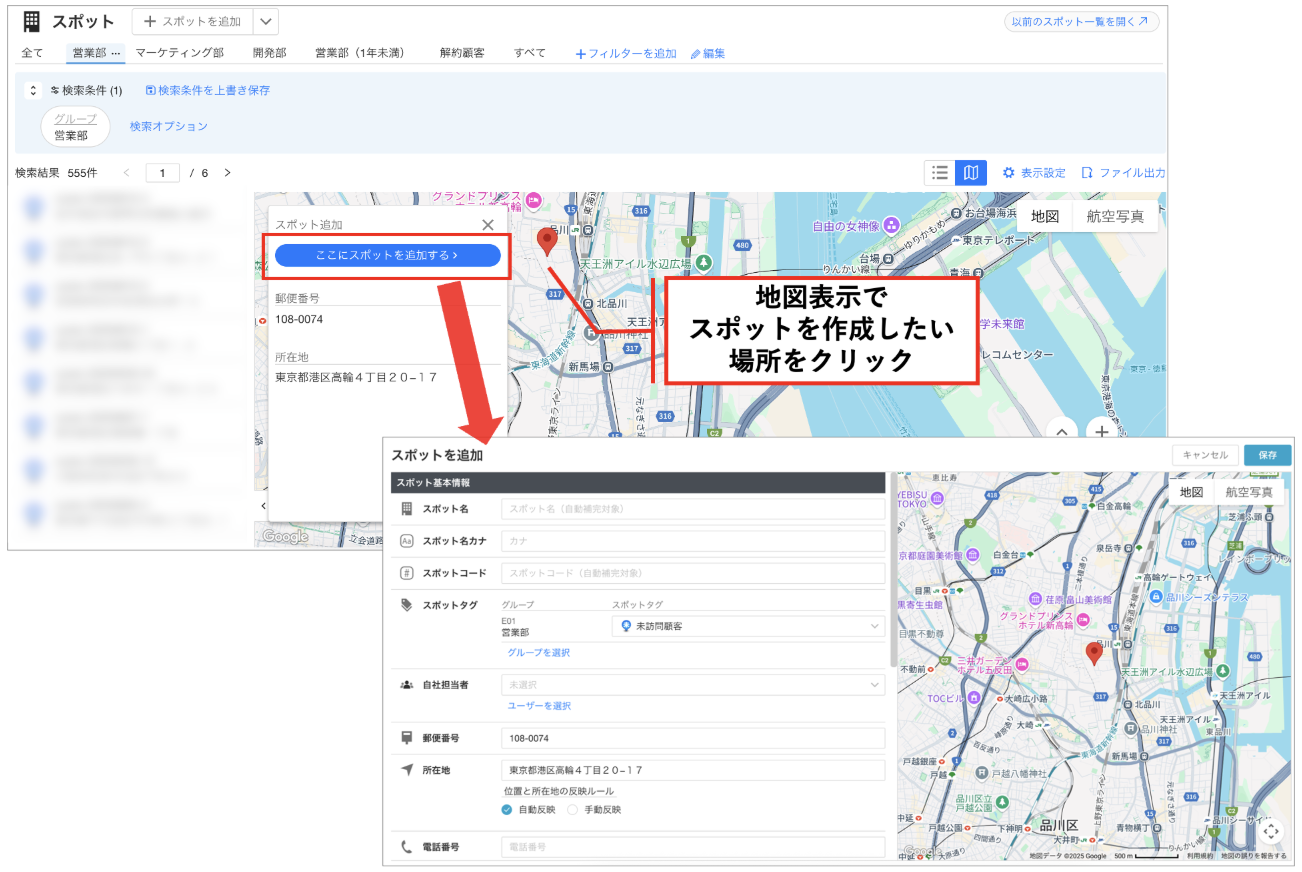Image resolution: width=1302 pixels, height=872 pixels.
Task: Click the スポットコード hash icon
Action: pos(407,573)
